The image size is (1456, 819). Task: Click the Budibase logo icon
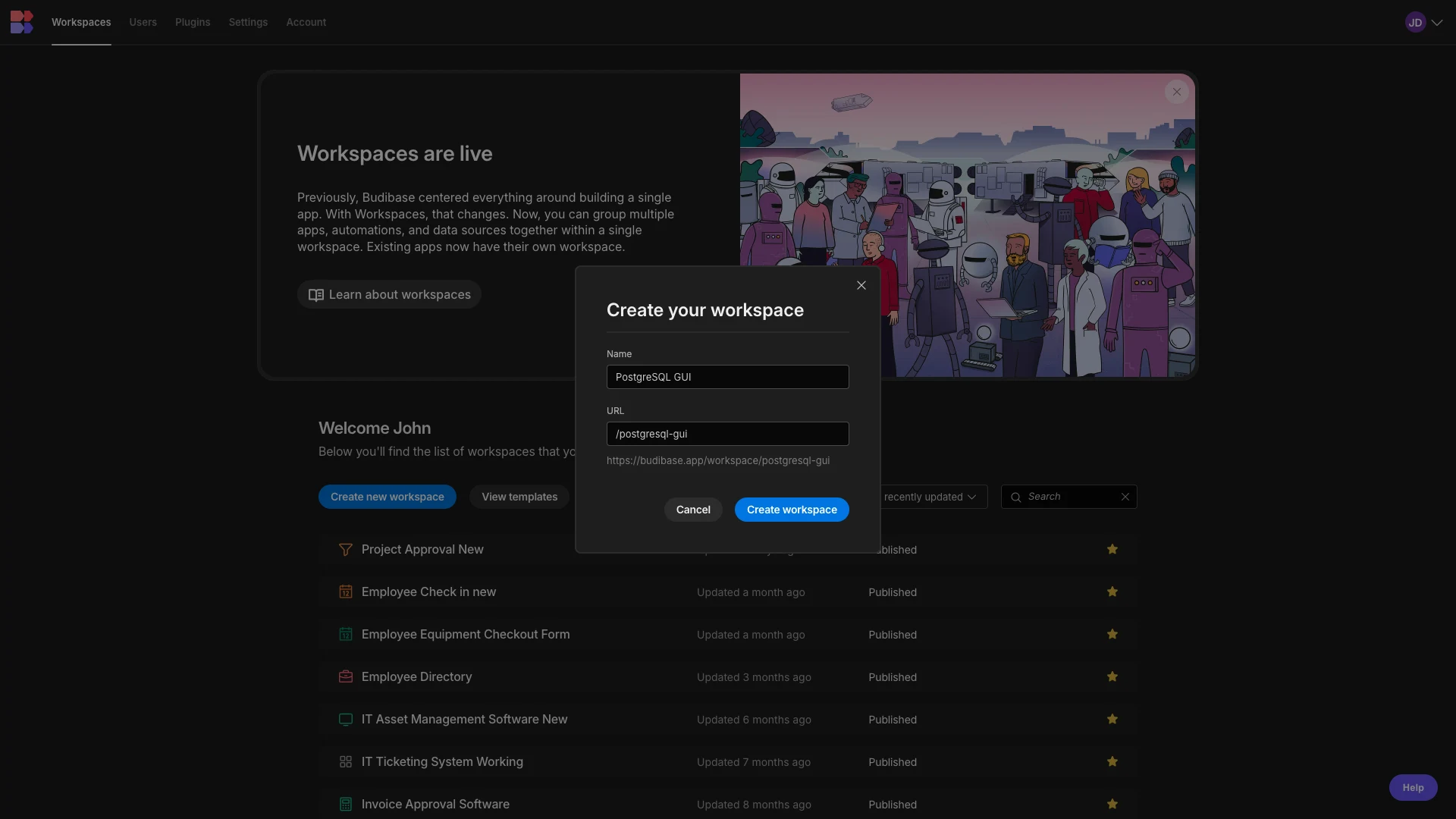coord(22,22)
